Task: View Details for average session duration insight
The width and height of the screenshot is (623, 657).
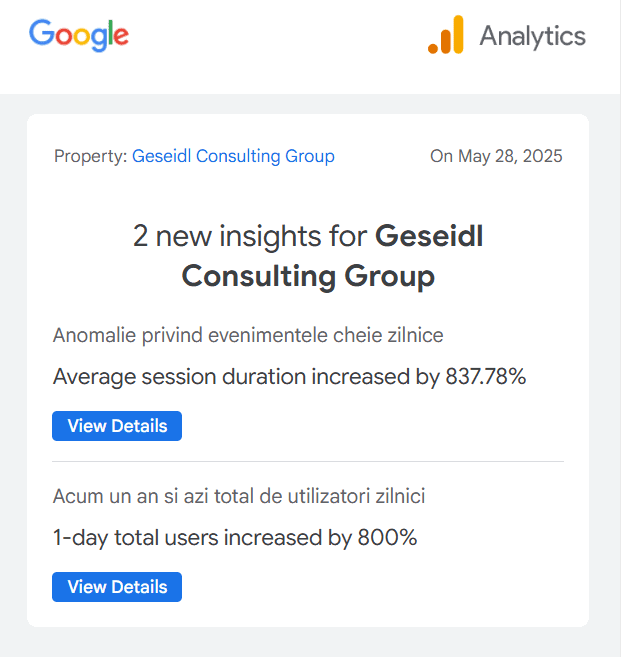Action: pyautogui.click(x=117, y=426)
